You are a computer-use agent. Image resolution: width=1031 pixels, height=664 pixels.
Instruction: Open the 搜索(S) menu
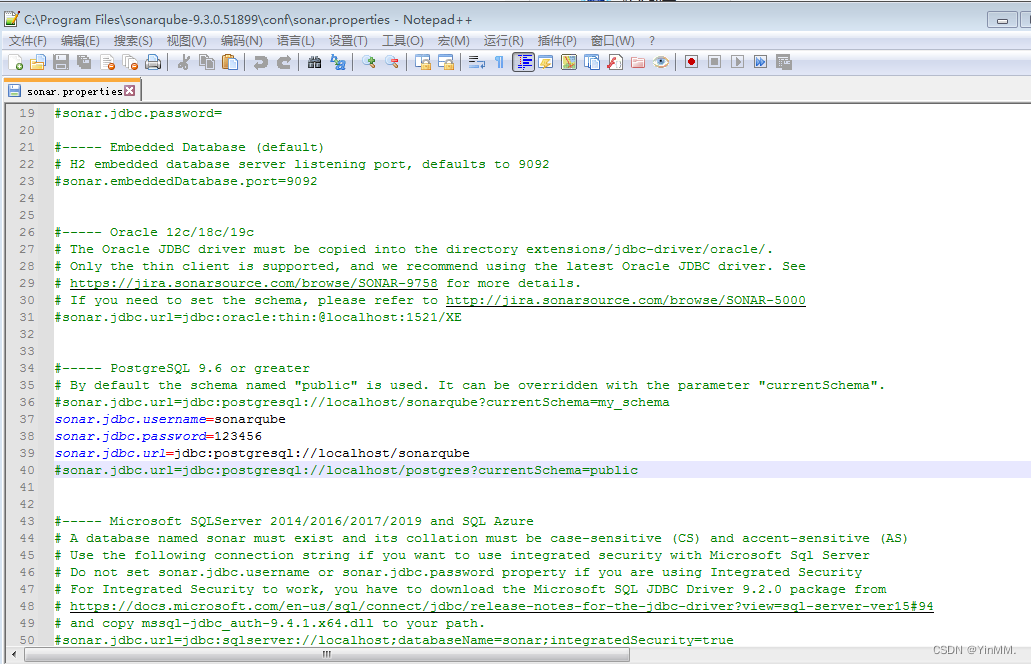coord(133,41)
